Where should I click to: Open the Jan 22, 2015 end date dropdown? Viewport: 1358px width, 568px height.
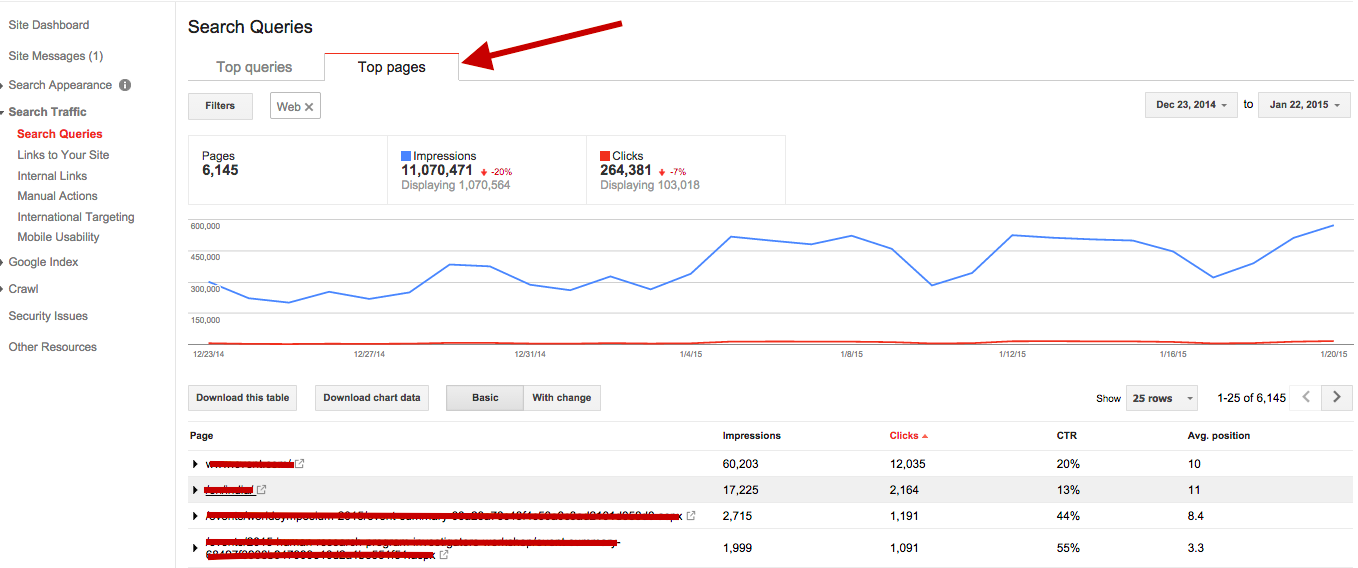click(x=1305, y=105)
